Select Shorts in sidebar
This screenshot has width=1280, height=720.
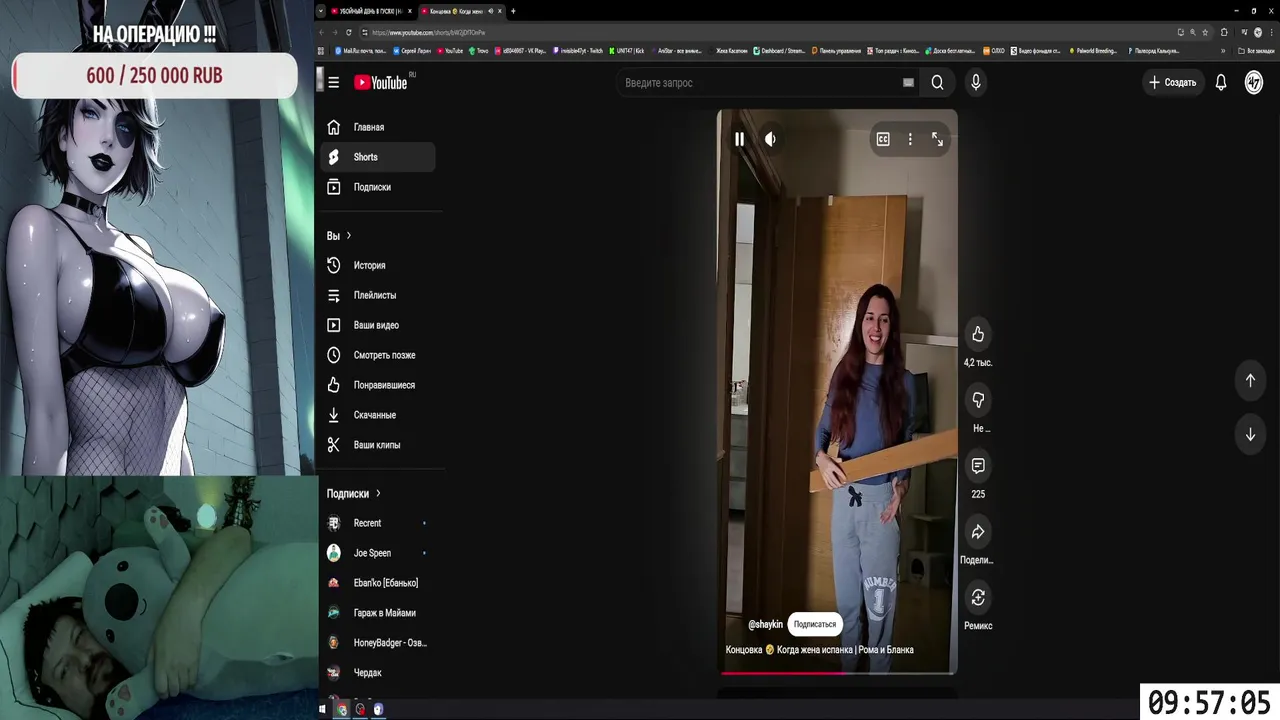(x=378, y=157)
